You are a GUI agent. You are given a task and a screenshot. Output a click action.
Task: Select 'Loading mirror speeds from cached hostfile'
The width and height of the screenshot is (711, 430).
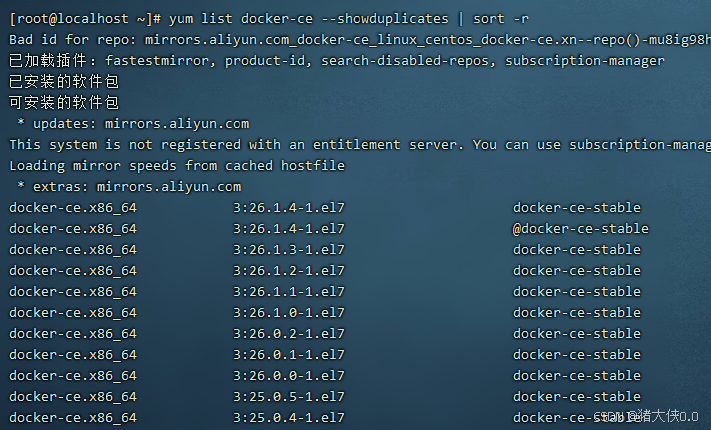tap(177, 166)
